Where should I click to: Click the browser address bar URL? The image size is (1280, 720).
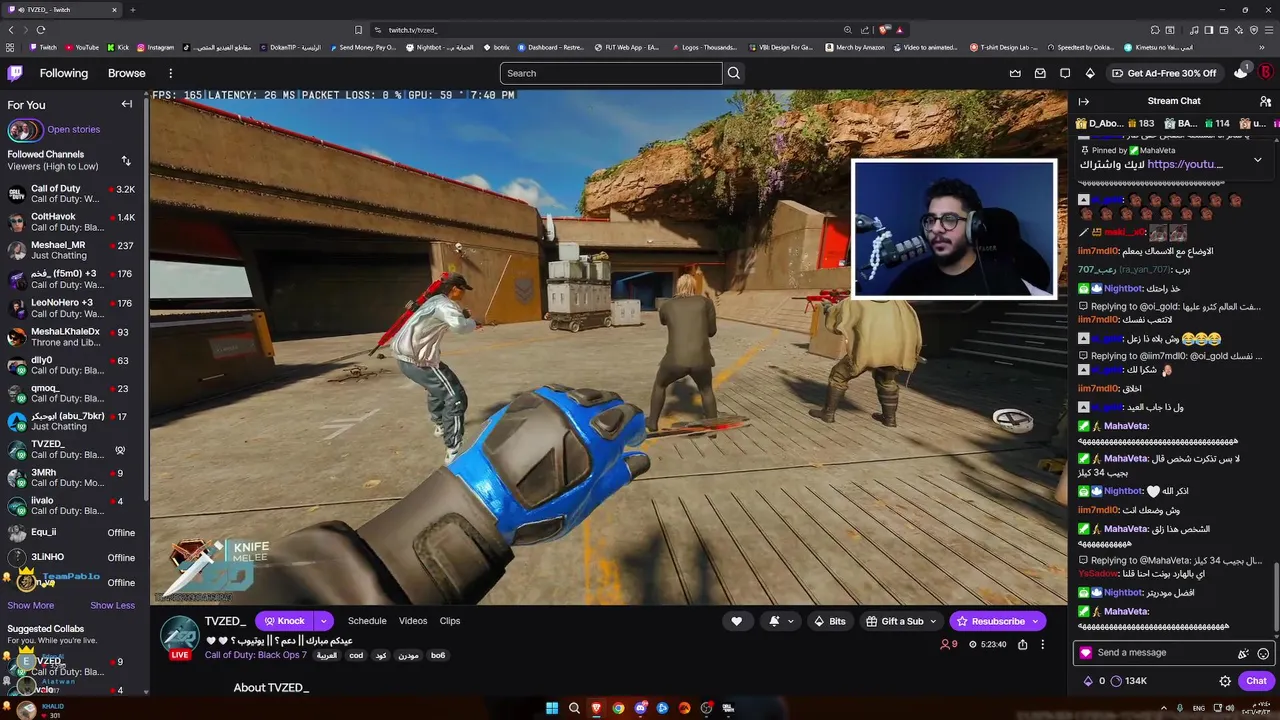pos(413,30)
